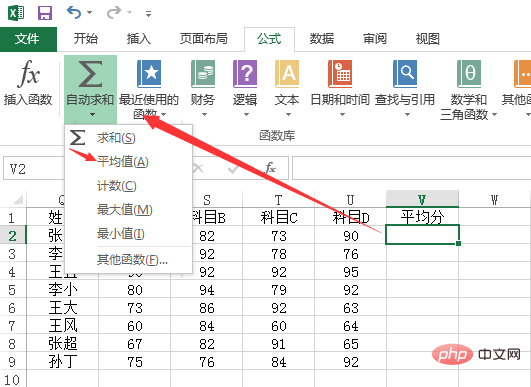
Task: Click the name cell 张超
Action: pyautogui.click(x=63, y=344)
